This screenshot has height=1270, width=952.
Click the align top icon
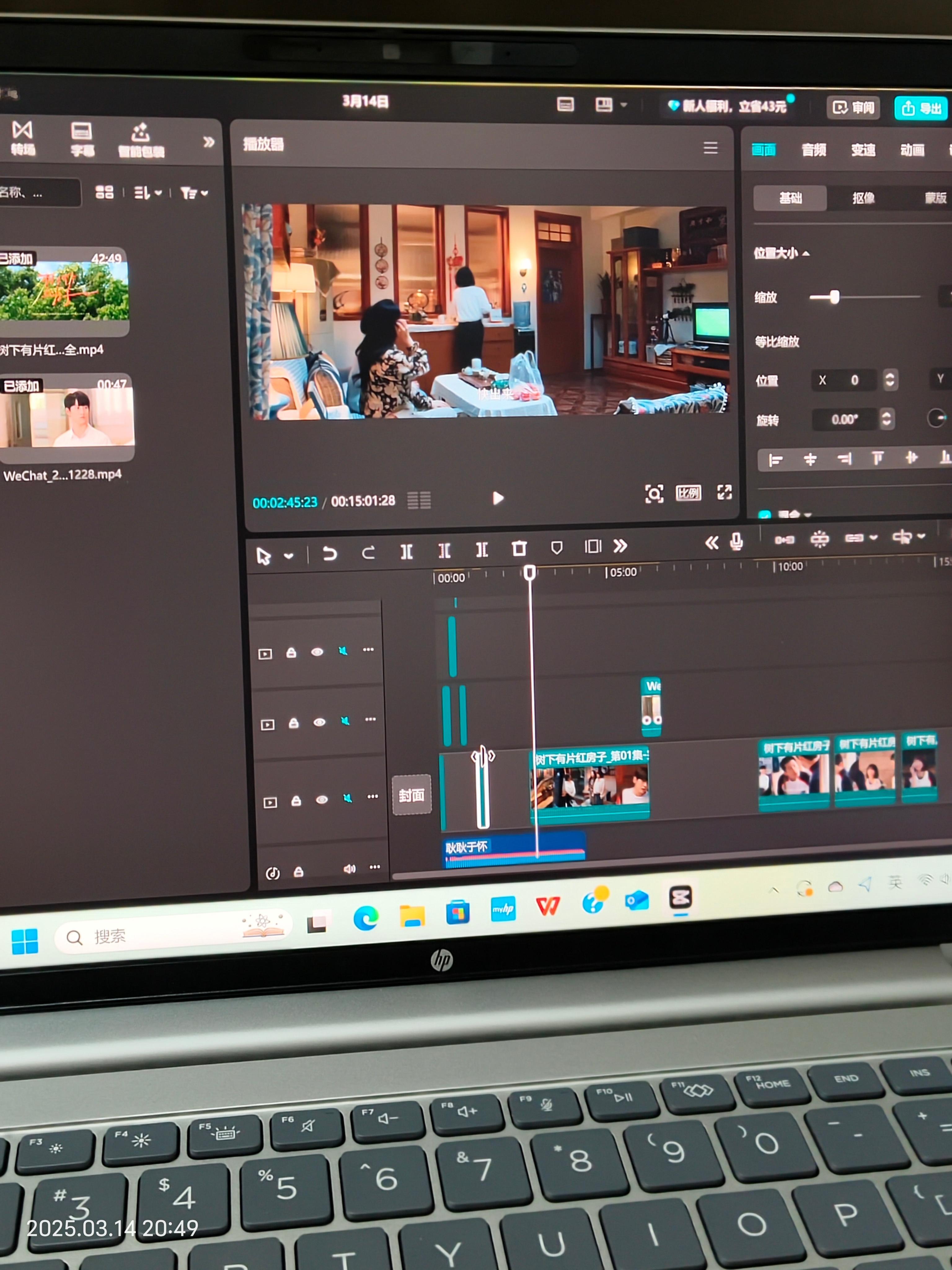pyautogui.click(x=877, y=458)
